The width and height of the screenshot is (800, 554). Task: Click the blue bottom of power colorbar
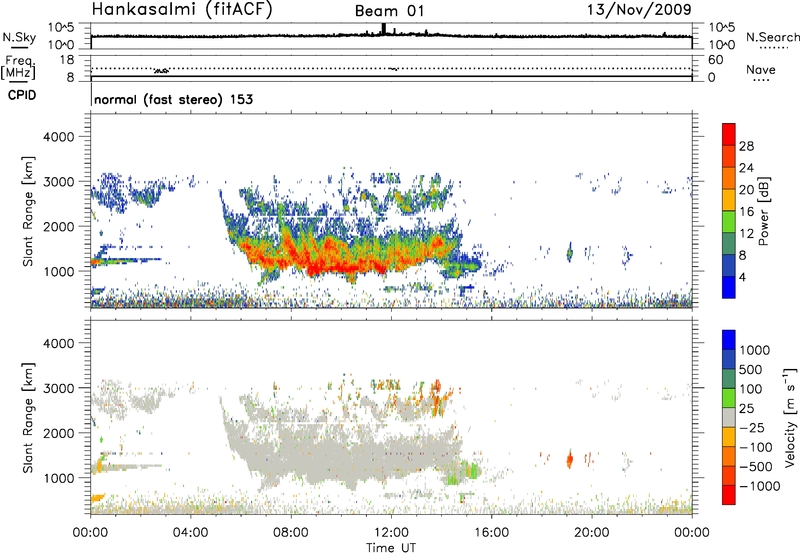point(729,287)
